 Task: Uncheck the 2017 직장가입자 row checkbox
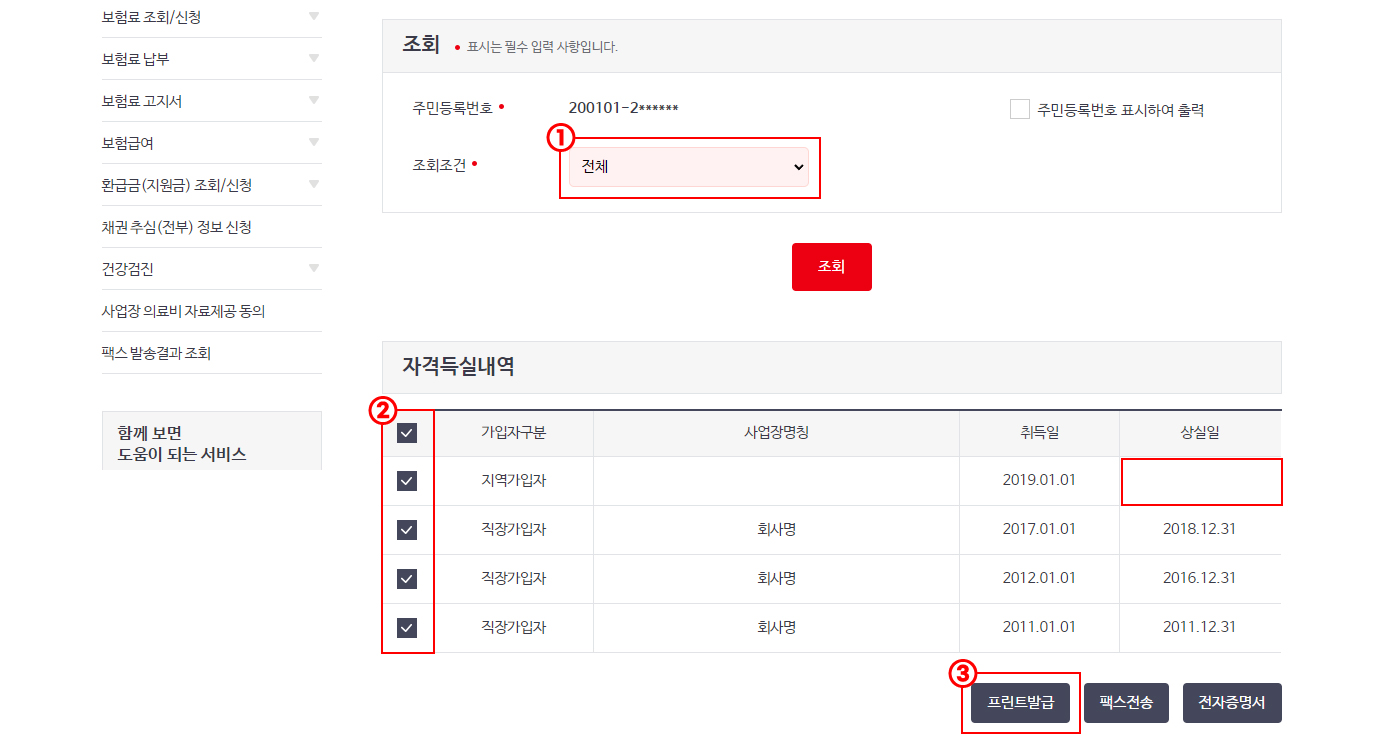(x=407, y=530)
